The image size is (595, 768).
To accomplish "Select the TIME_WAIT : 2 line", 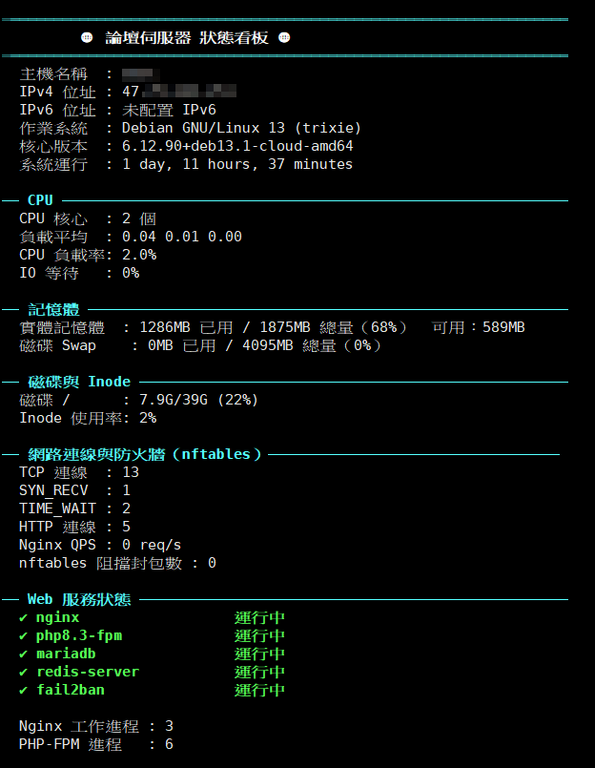I will point(75,508).
